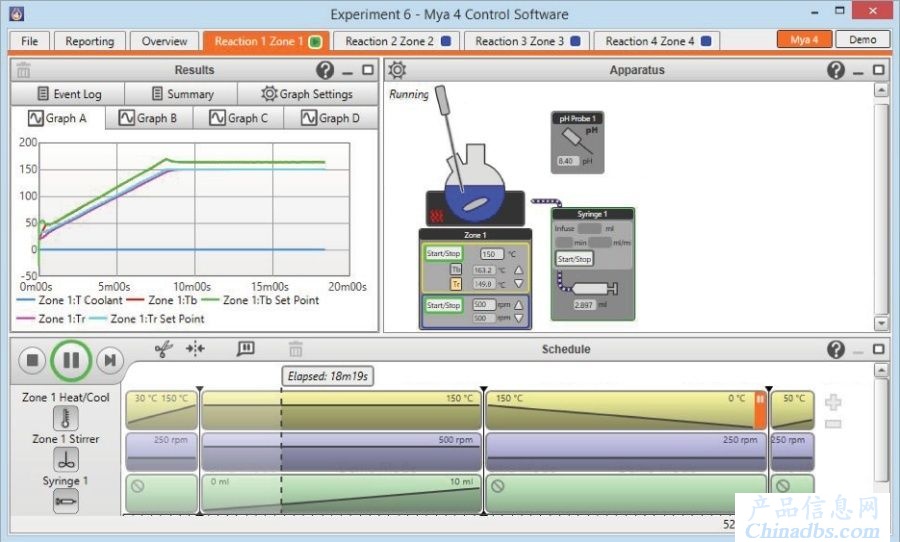Click the app icon in the title bar
Screen dimensions: 900x542
click(x=17, y=14)
